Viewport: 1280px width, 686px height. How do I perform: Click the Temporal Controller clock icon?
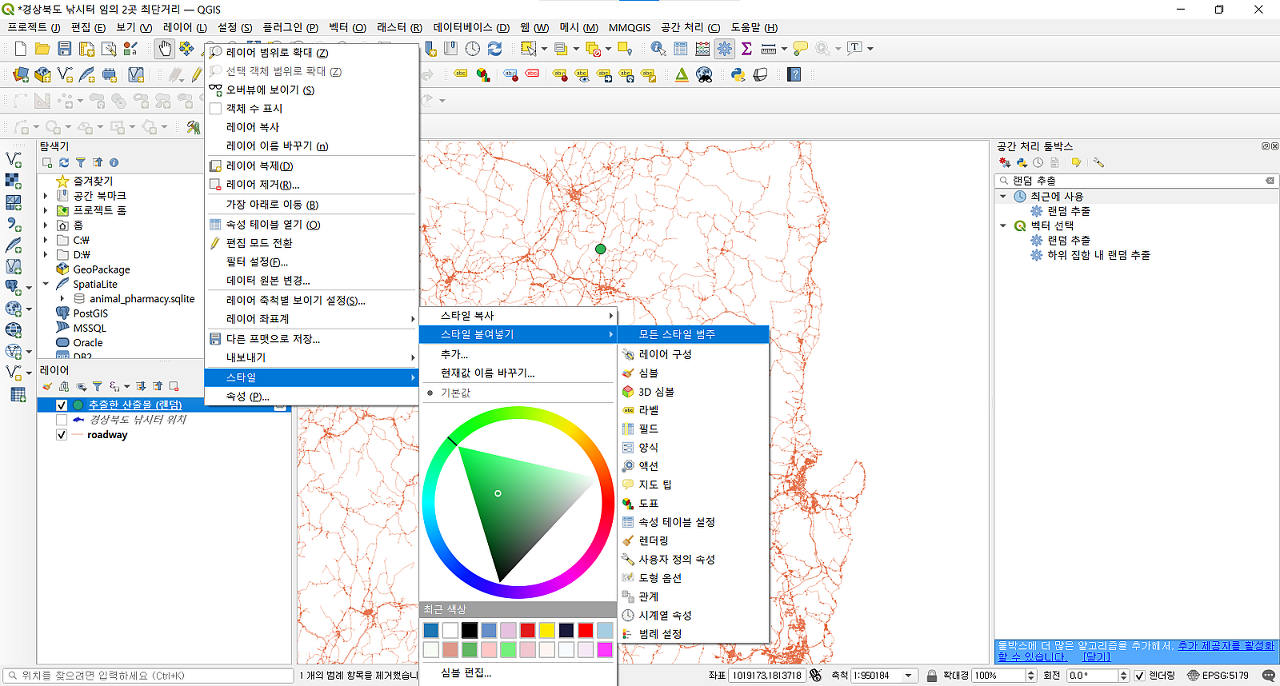[x=472, y=48]
